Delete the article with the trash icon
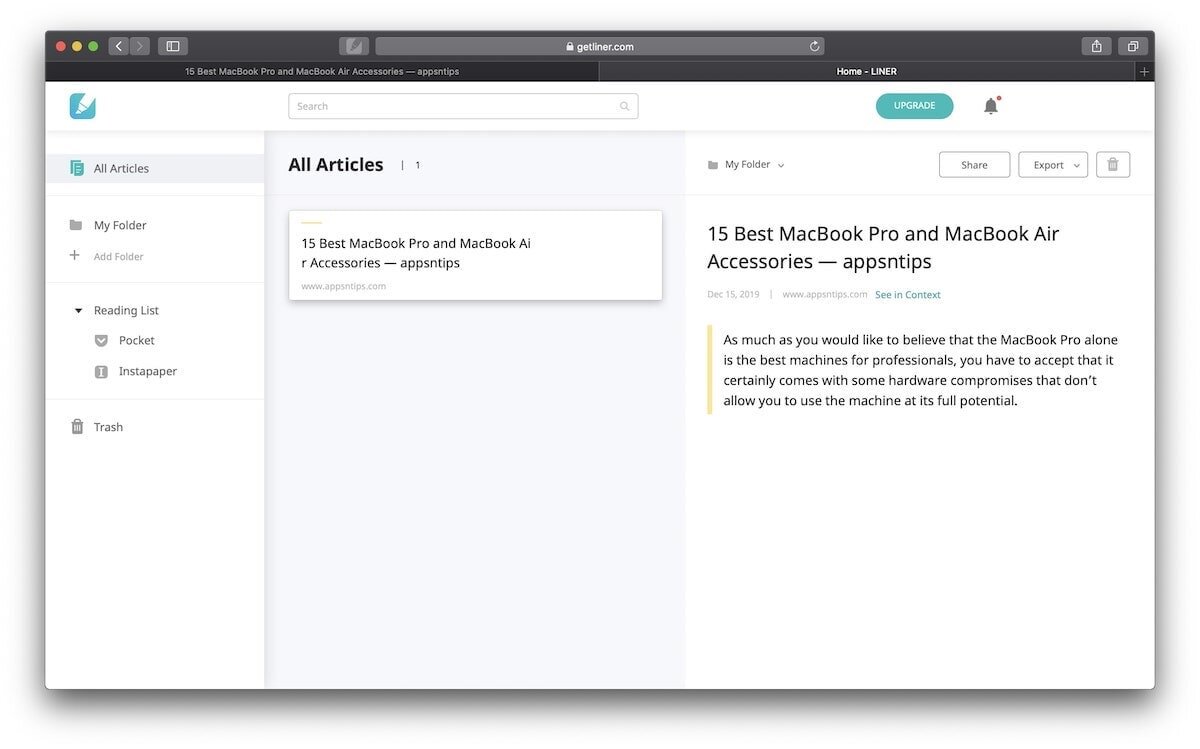The image size is (1200, 749). click(x=1112, y=164)
